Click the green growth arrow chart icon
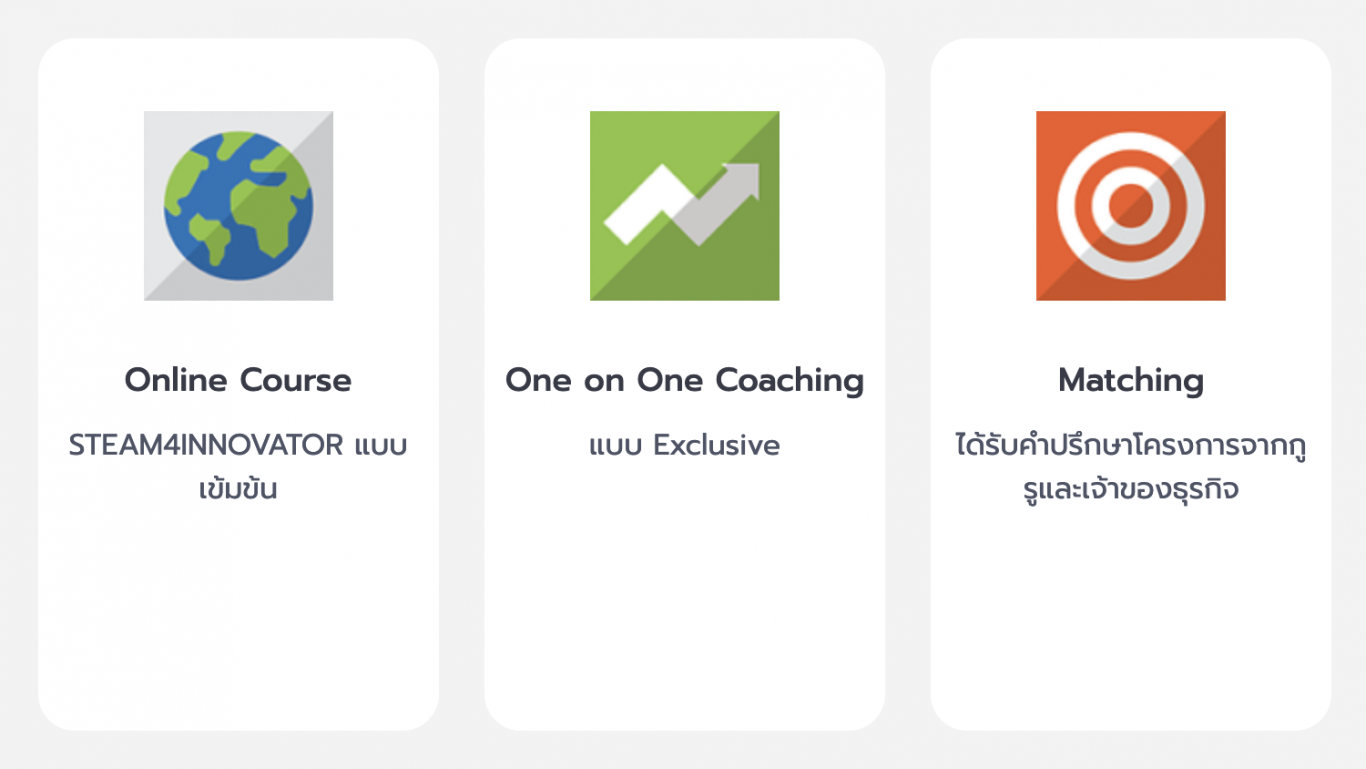This screenshot has height=769, width=1366. pyautogui.click(x=684, y=206)
